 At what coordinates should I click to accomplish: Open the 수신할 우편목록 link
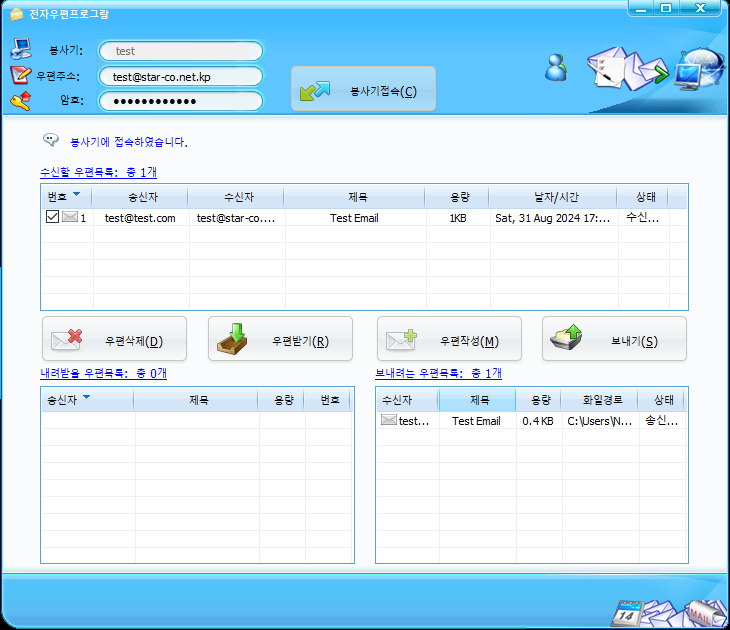click(x=98, y=172)
